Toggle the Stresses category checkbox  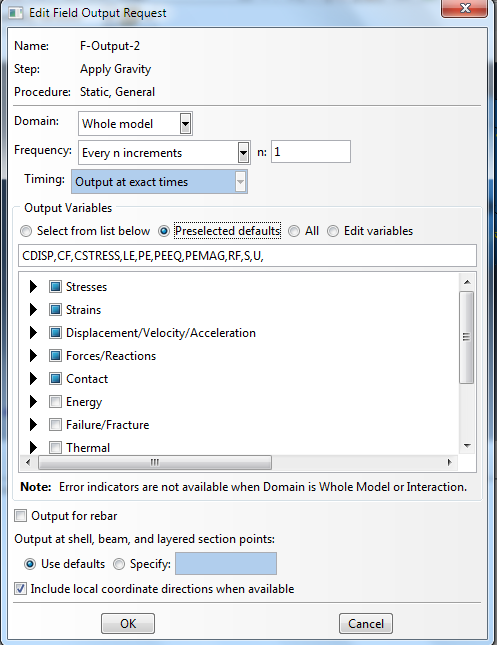click(55, 287)
